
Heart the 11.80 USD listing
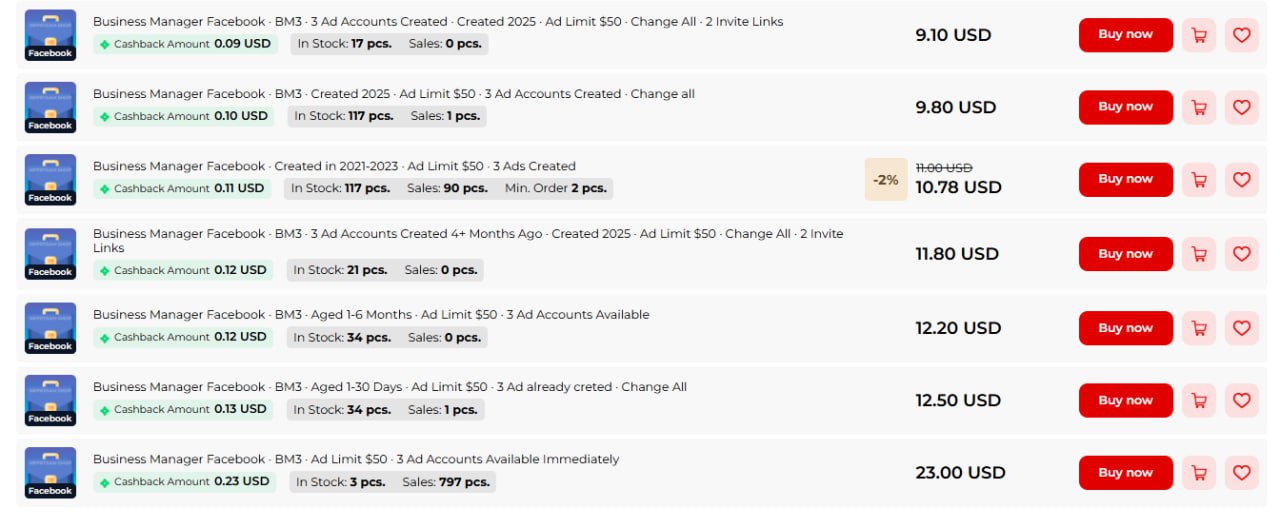(x=1241, y=254)
